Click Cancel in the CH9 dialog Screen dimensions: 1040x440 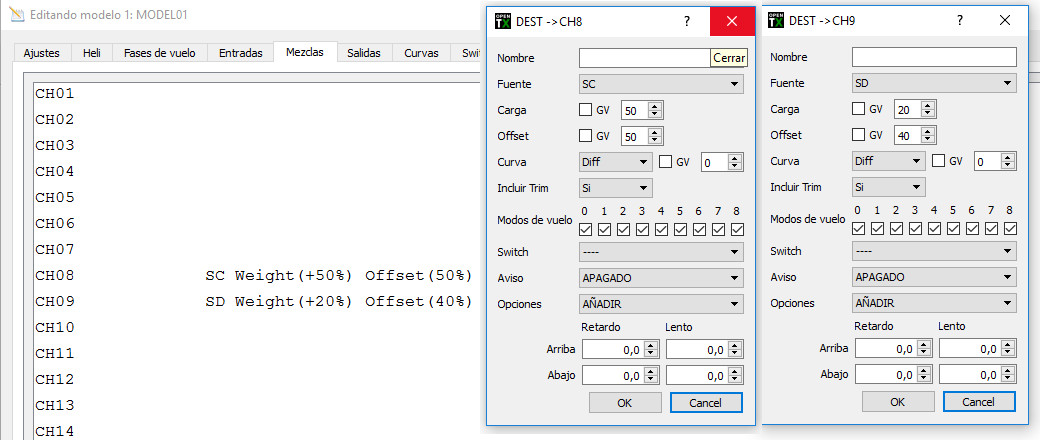click(x=979, y=402)
